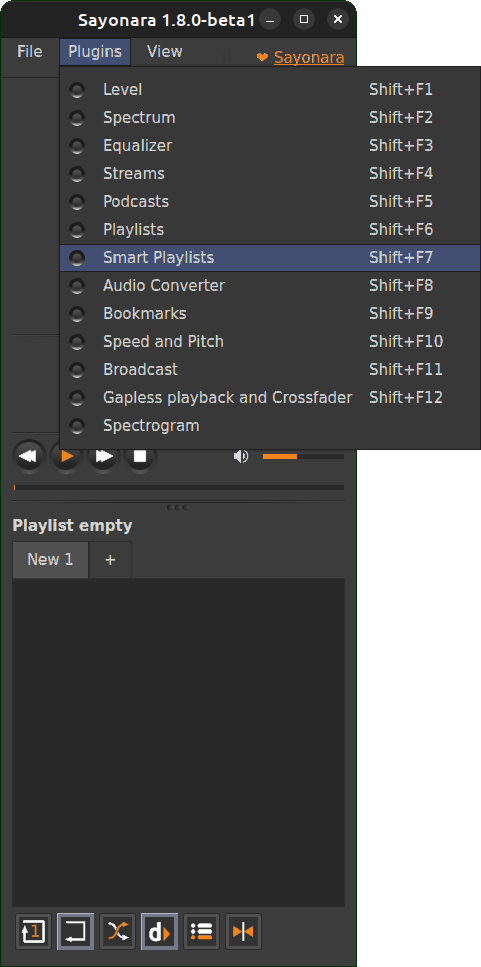Screen dimensions: 481x967
Task: Skip to the next track
Action: tap(104, 457)
